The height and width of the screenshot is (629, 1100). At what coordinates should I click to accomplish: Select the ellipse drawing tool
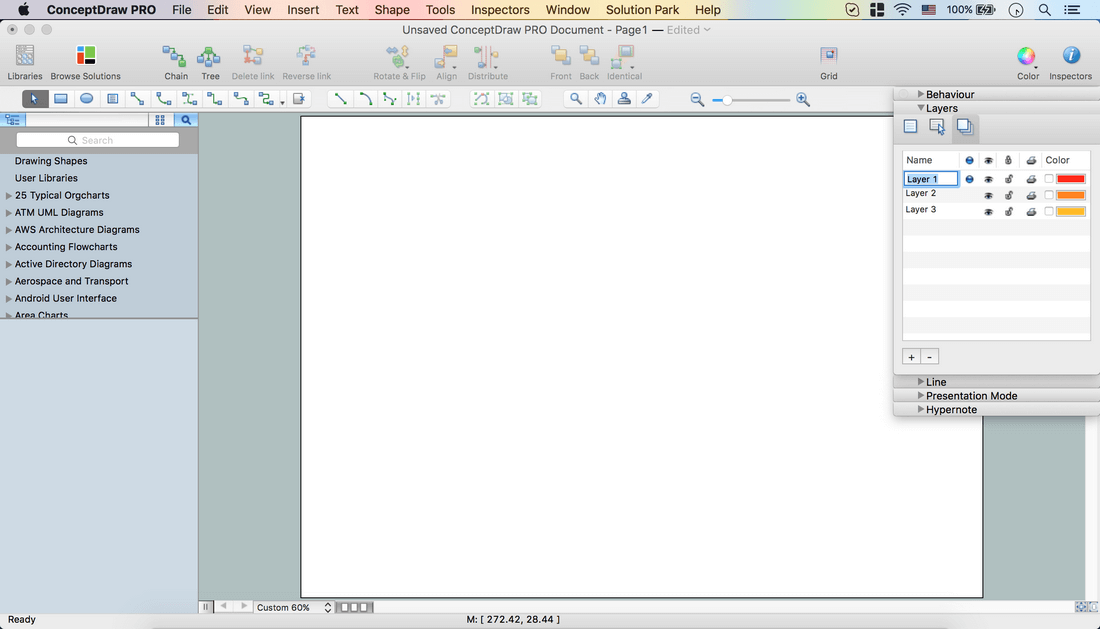(87, 99)
